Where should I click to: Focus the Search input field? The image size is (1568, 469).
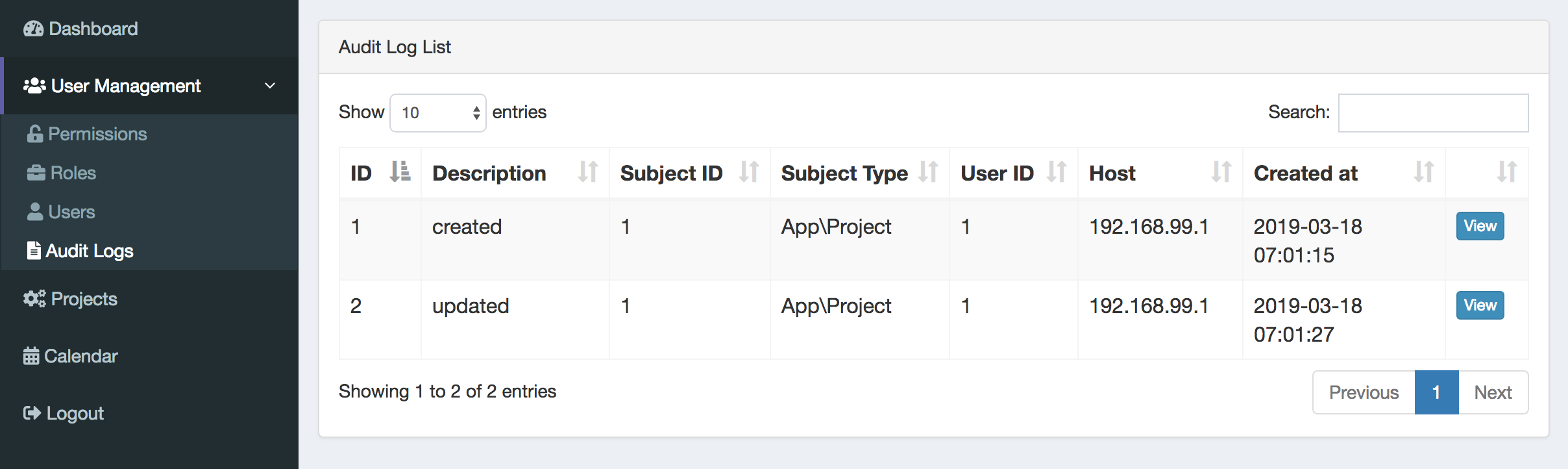pos(1433,113)
